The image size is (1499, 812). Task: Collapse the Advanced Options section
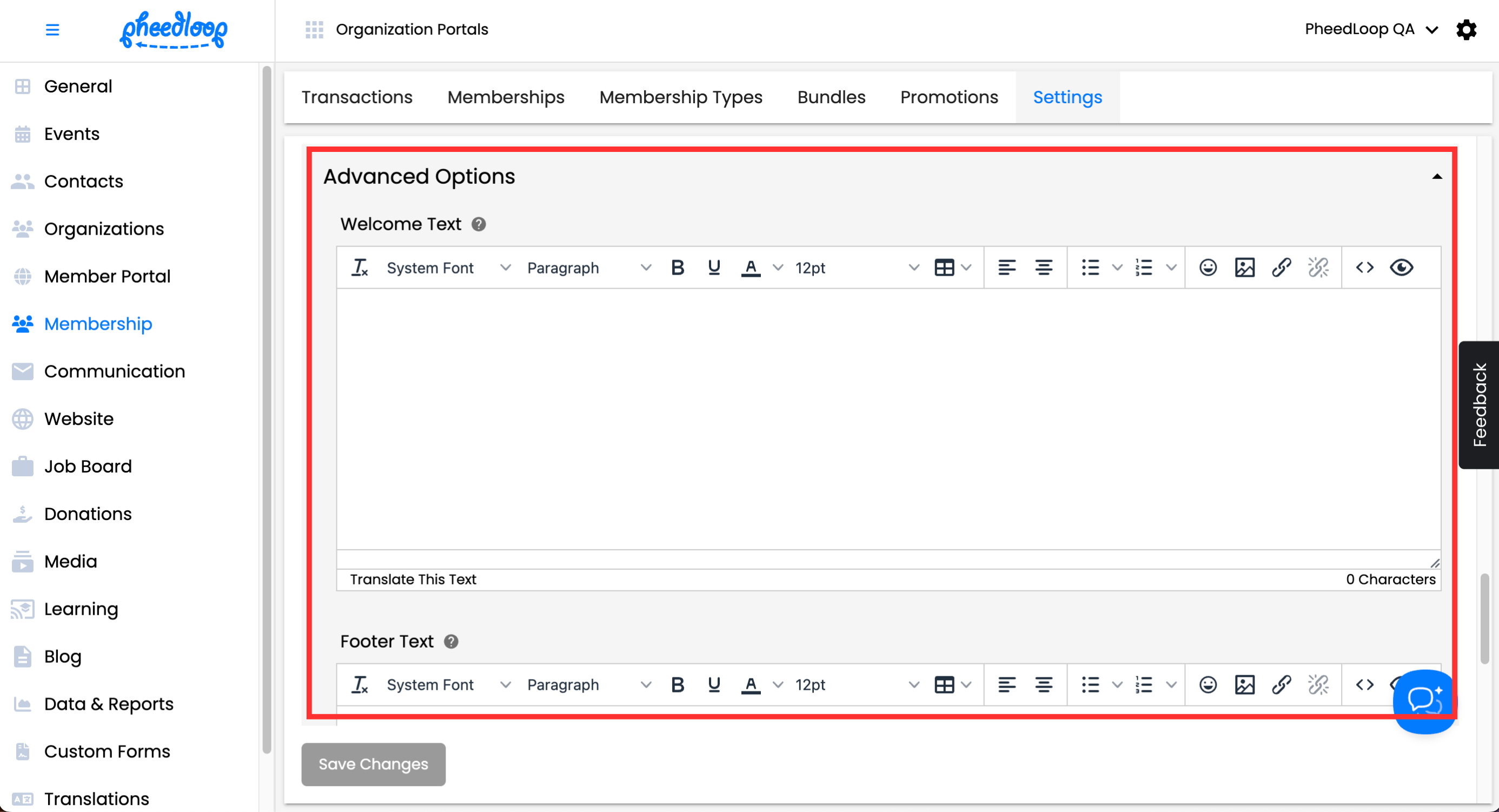(1437, 177)
